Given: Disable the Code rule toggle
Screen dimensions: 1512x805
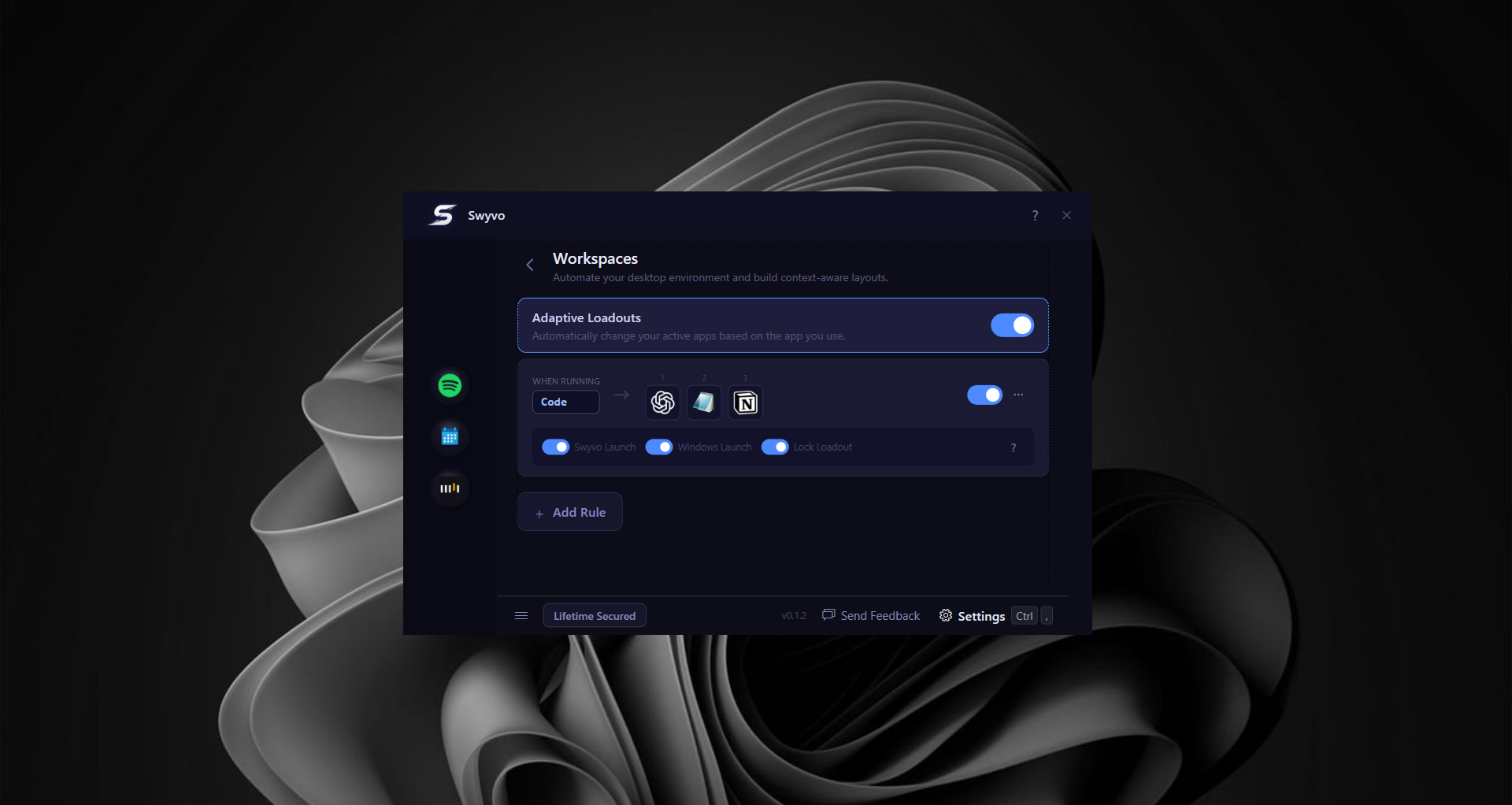Looking at the screenshot, I should pyautogui.click(x=984, y=395).
